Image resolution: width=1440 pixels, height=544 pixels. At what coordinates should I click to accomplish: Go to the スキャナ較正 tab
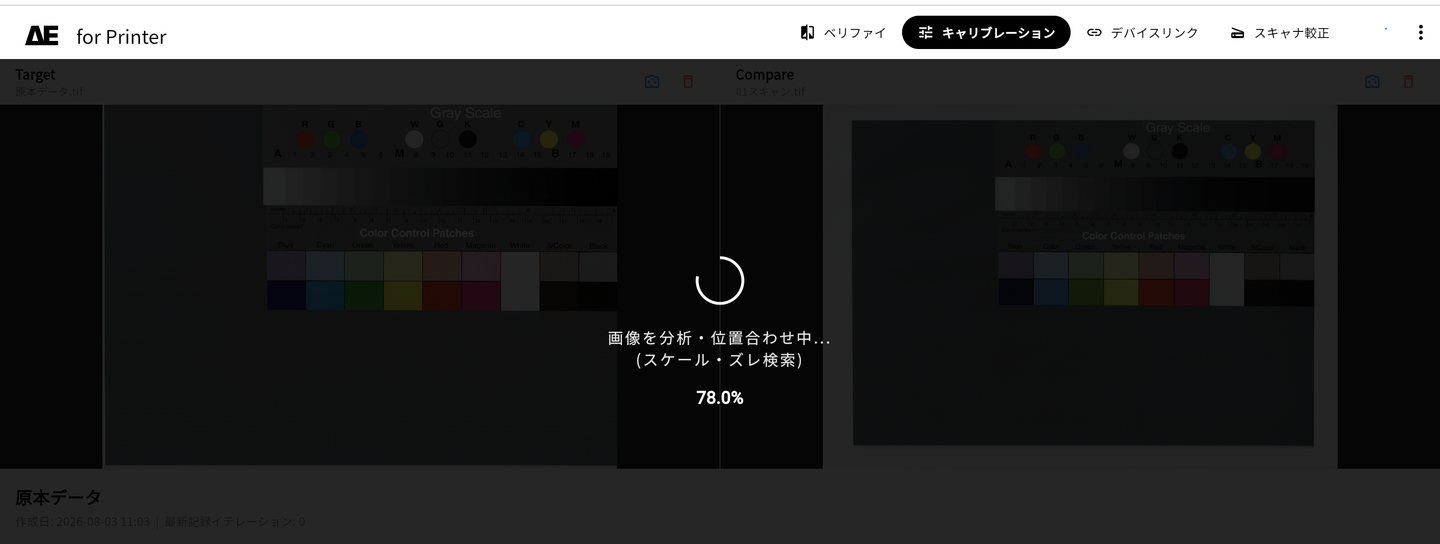[x=1279, y=32]
